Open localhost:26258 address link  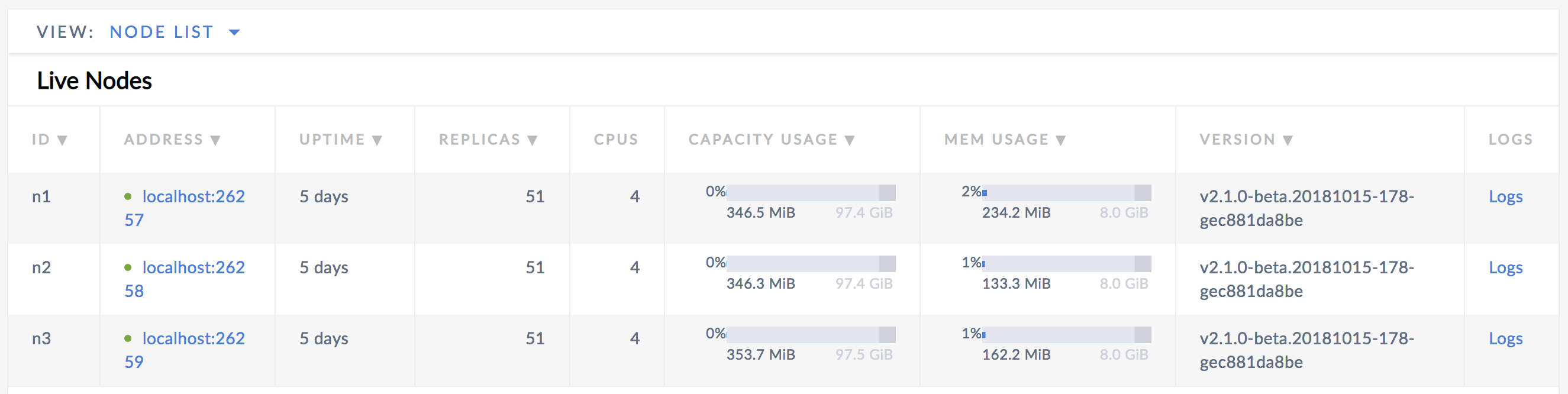193,267
